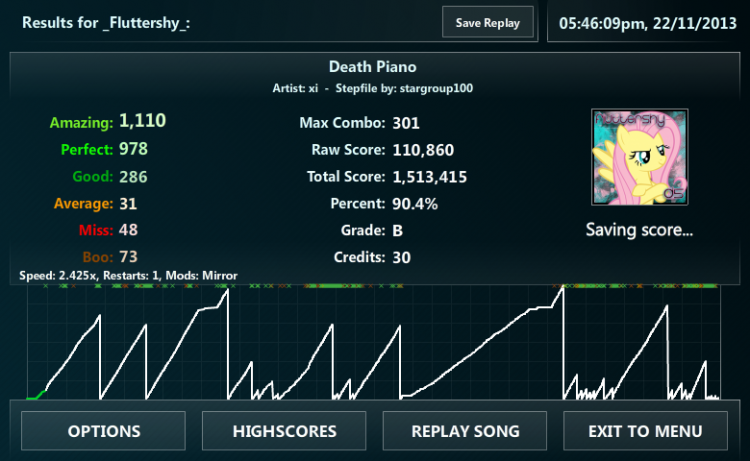Click the Boo count label

click(x=97, y=257)
